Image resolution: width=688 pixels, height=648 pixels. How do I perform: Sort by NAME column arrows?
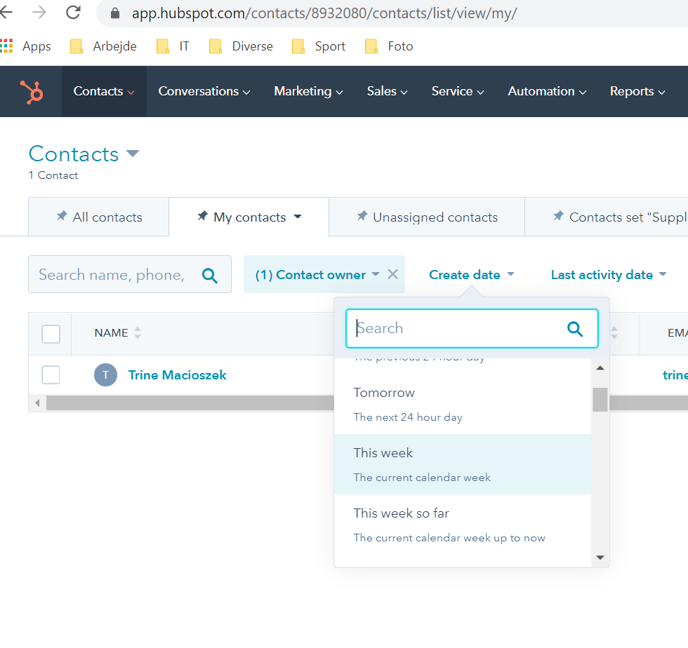coord(137,333)
